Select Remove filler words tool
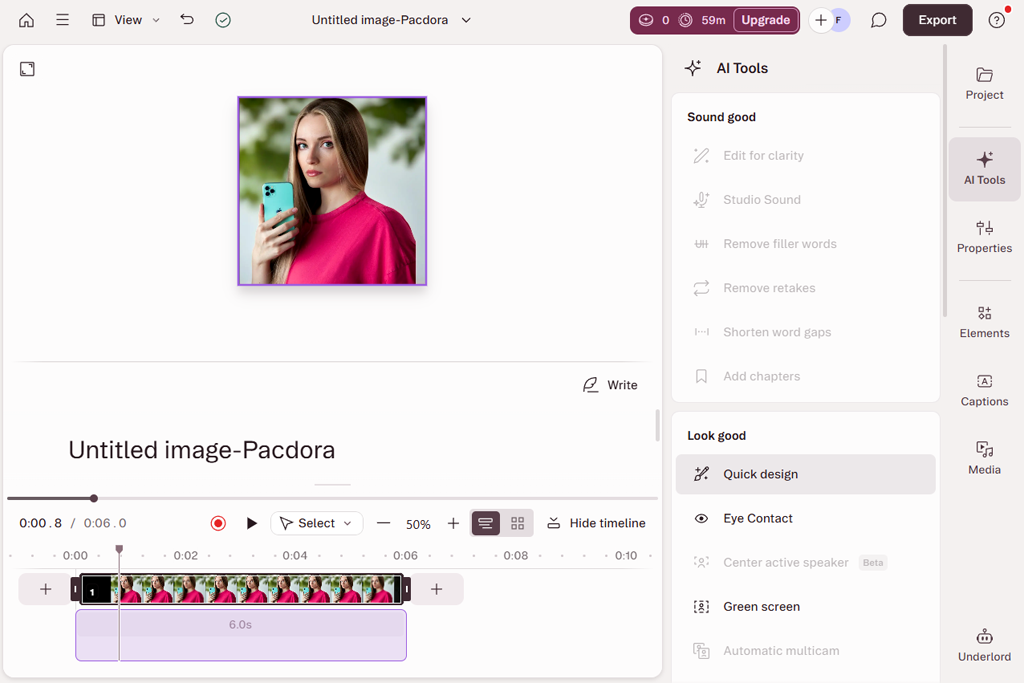This screenshot has width=1024, height=683. pyautogui.click(x=805, y=244)
